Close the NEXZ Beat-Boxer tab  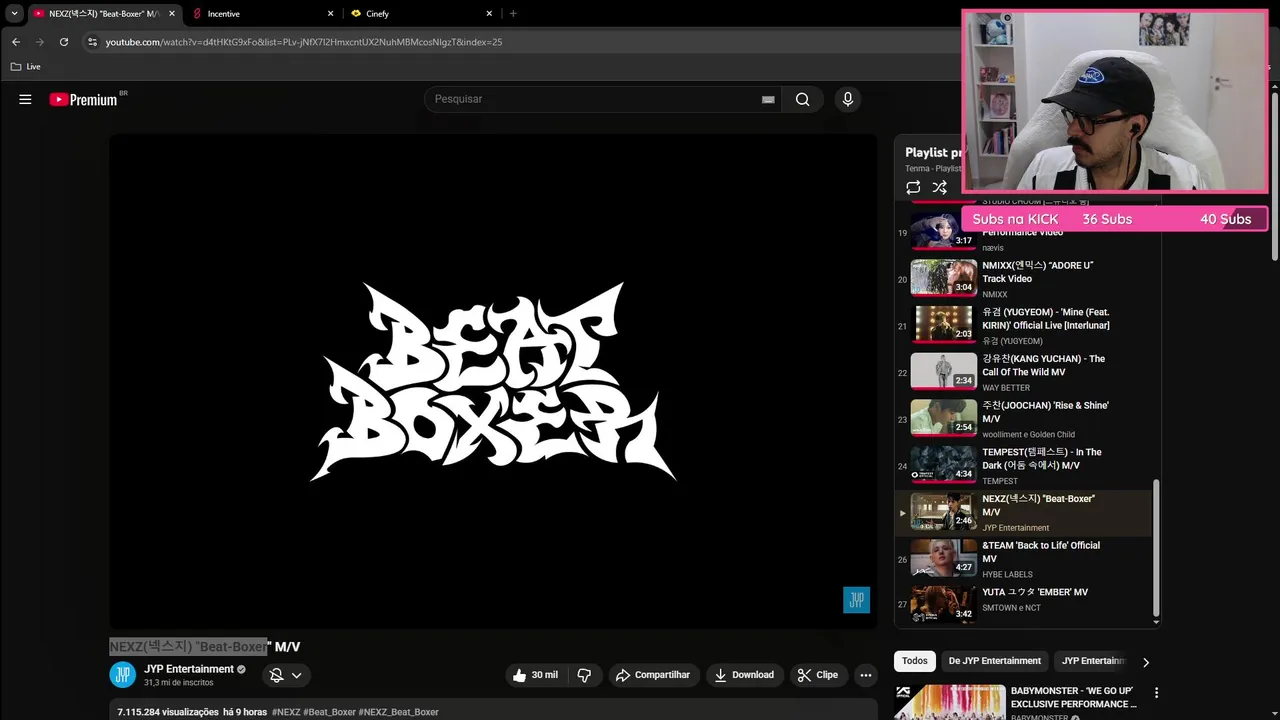pos(171,14)
